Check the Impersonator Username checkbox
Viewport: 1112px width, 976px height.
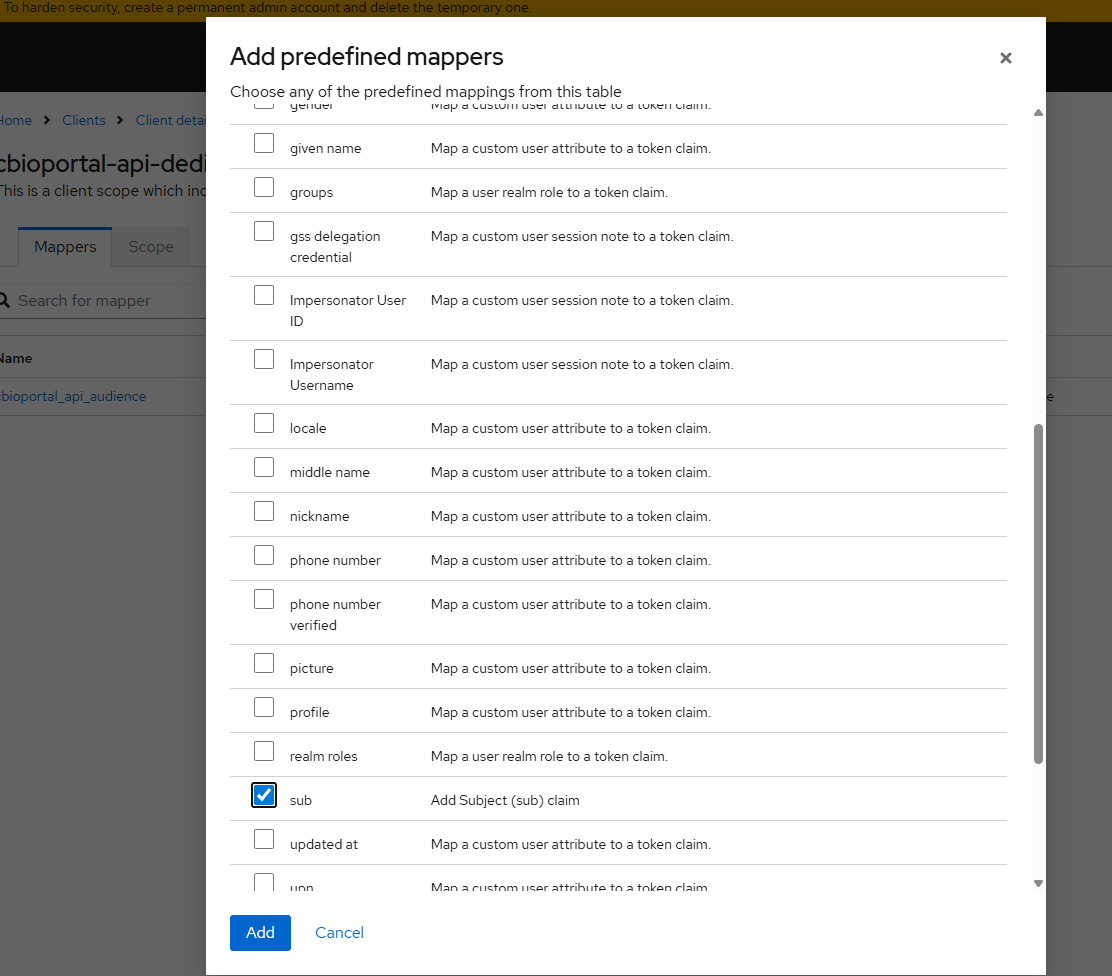[264, 359]
